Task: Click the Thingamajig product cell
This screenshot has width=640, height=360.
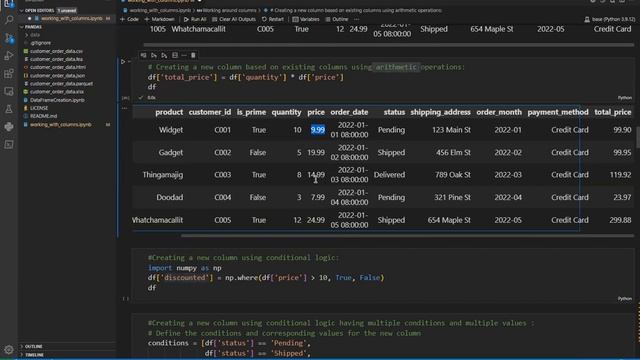Action: (x=162, y=175)
